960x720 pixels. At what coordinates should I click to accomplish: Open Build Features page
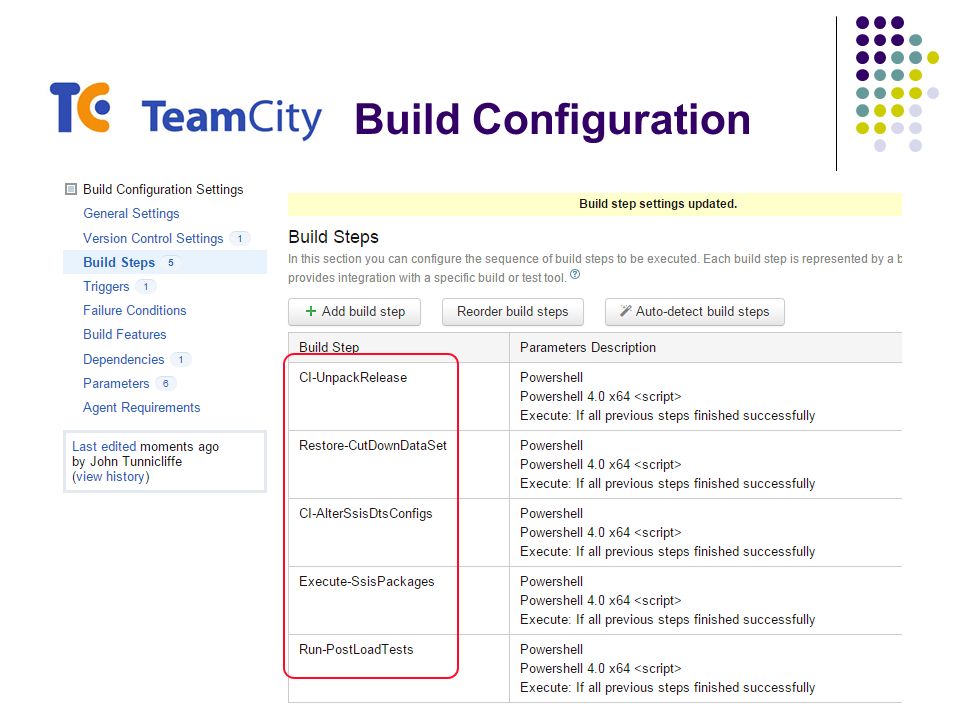(x=125, y=334)
